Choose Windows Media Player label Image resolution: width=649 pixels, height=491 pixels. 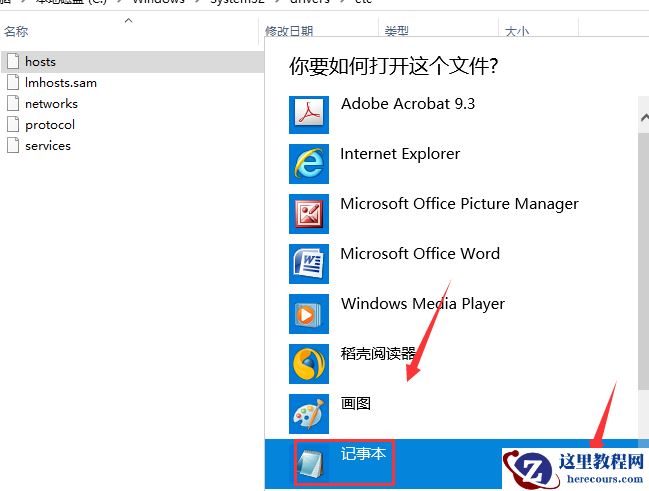click(x=423, y=303)
